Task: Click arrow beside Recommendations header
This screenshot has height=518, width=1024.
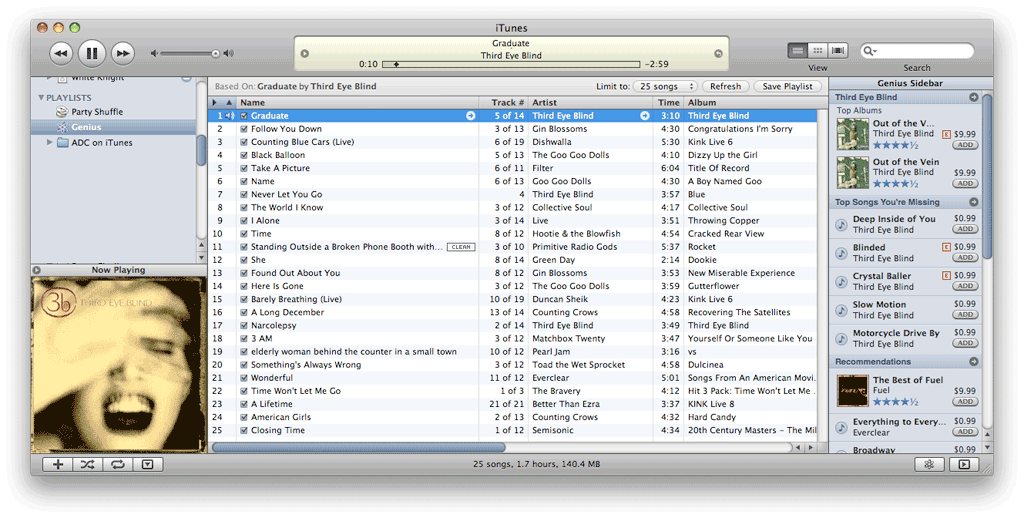Action: (974, 362)
